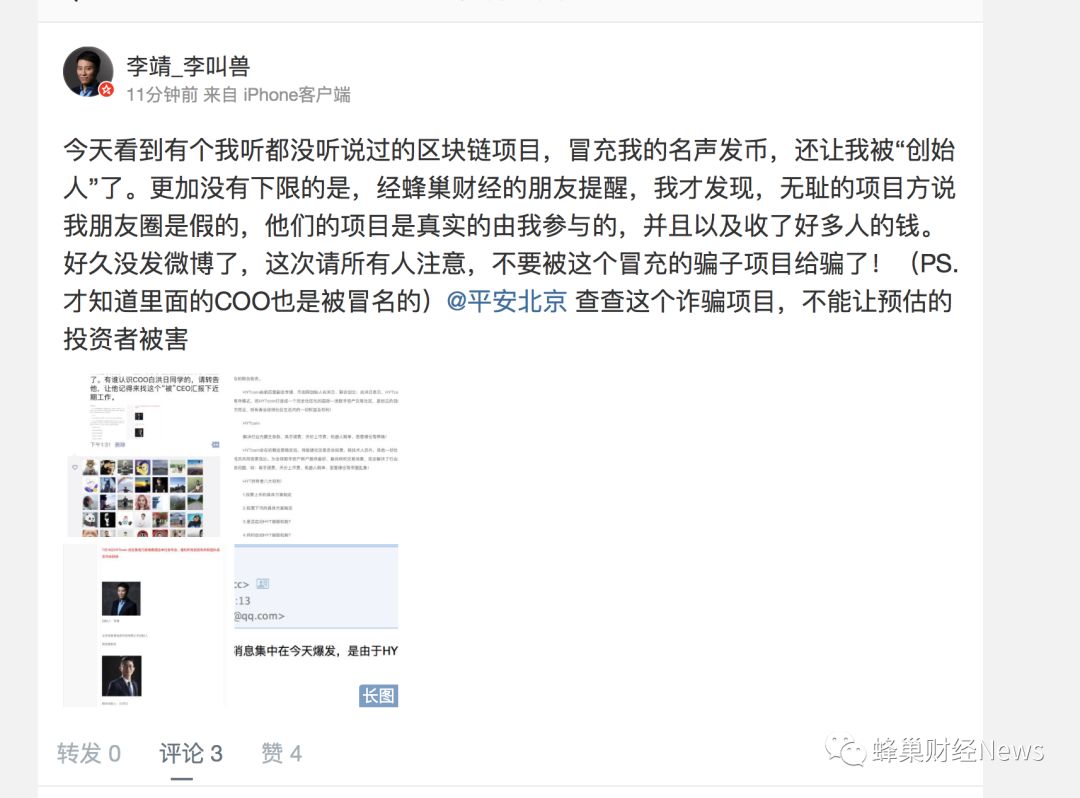Select the 赞 4 like tab
This screenshot has height=798, width=1080.
(281, 753)
